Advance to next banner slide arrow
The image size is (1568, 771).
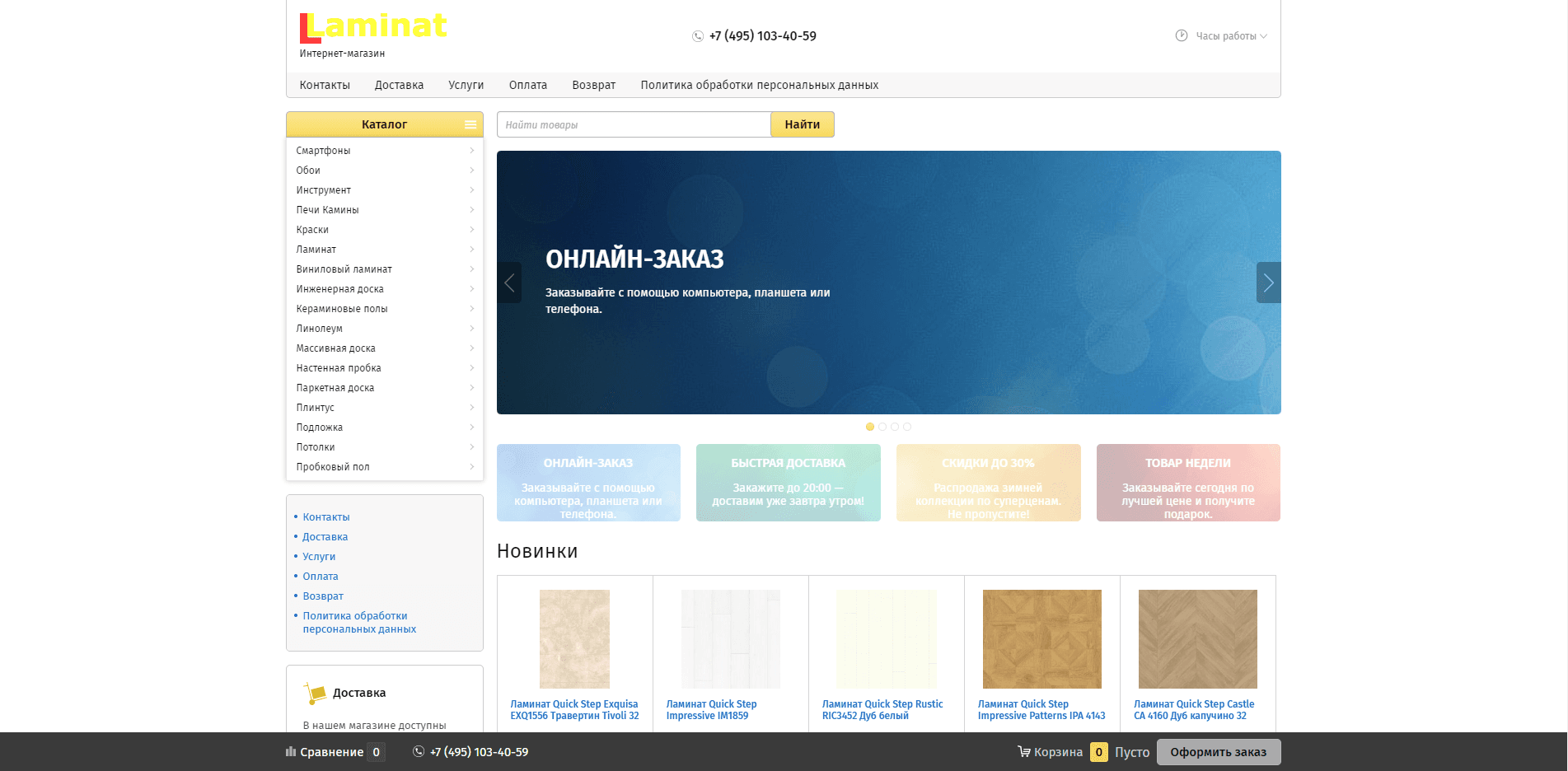[1268, 283]
